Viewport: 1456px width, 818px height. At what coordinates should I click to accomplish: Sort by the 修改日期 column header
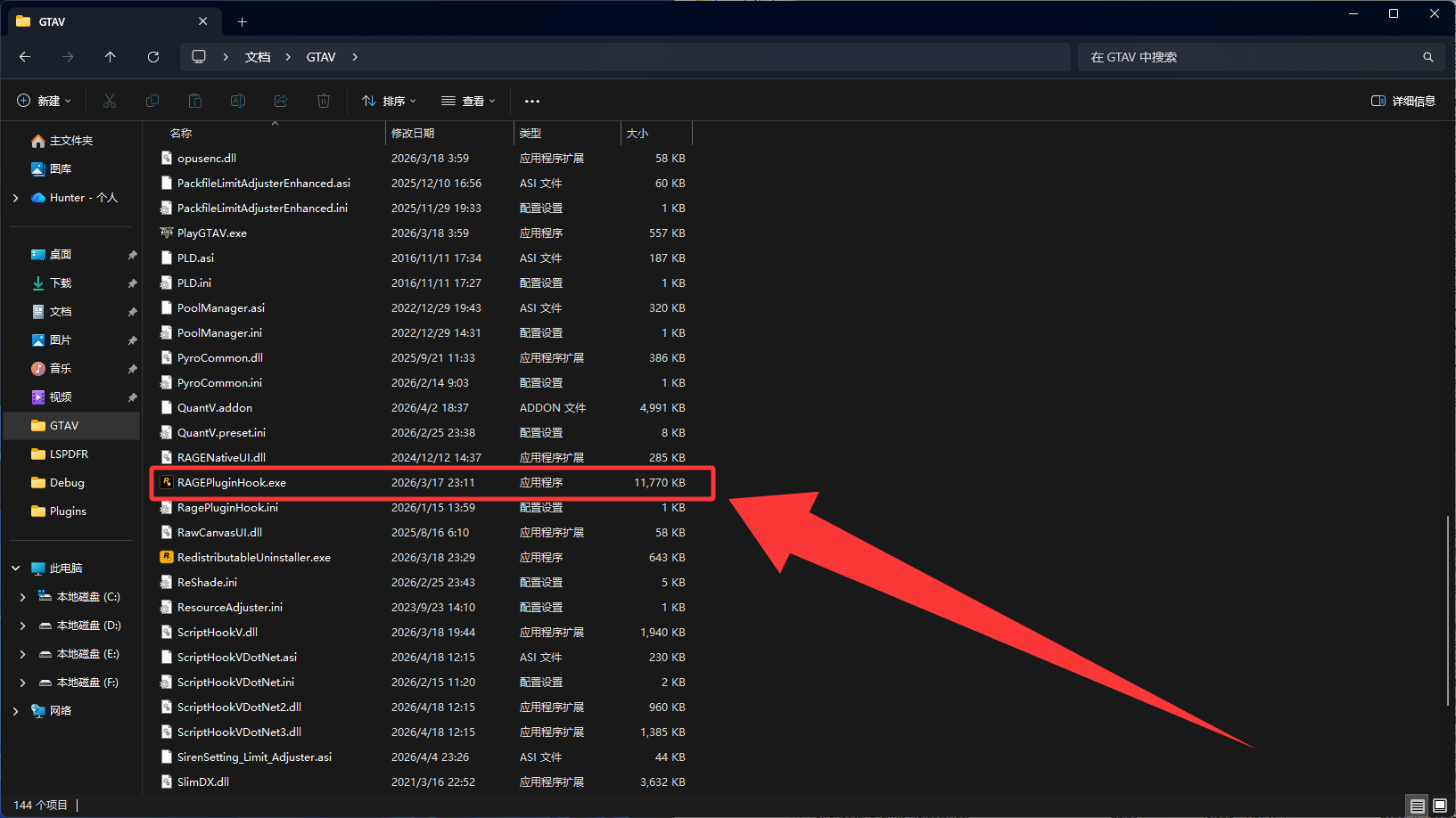413,134
